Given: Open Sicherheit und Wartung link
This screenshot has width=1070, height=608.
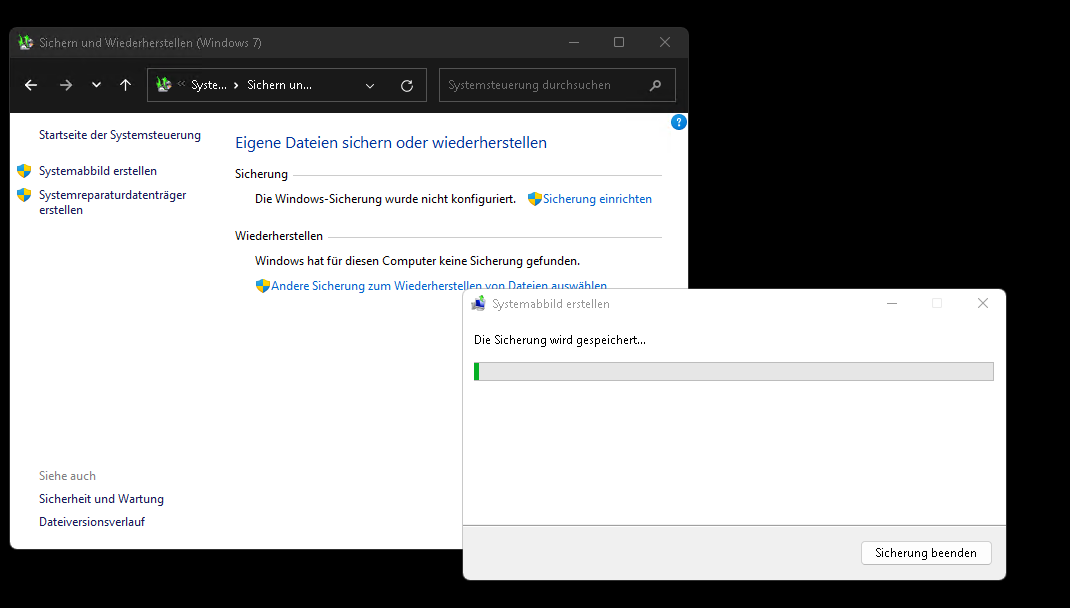Looking at the screenshot, I should point(101,499).
